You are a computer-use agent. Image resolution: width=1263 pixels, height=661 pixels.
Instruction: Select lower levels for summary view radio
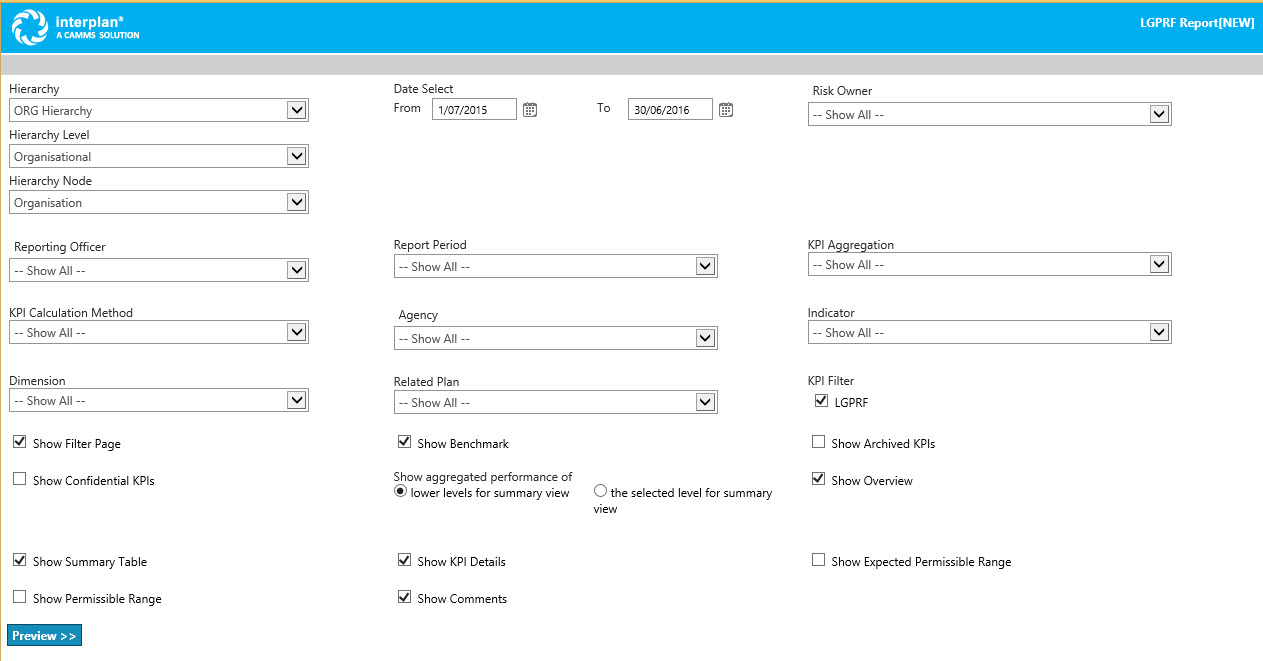pyautogui.click(x=401, y=491)
